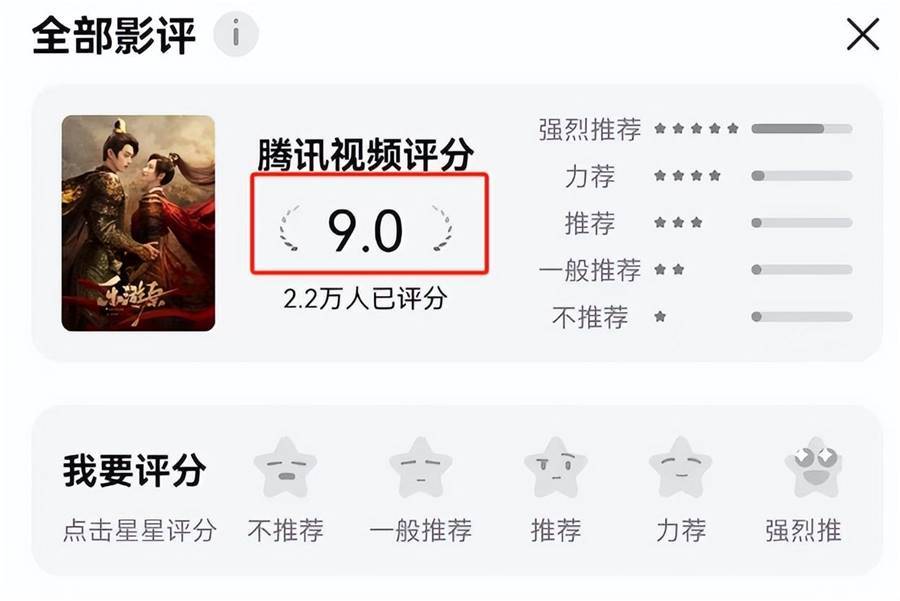Rate with the 不推荐 sleepy star

[x=285, y=467]
